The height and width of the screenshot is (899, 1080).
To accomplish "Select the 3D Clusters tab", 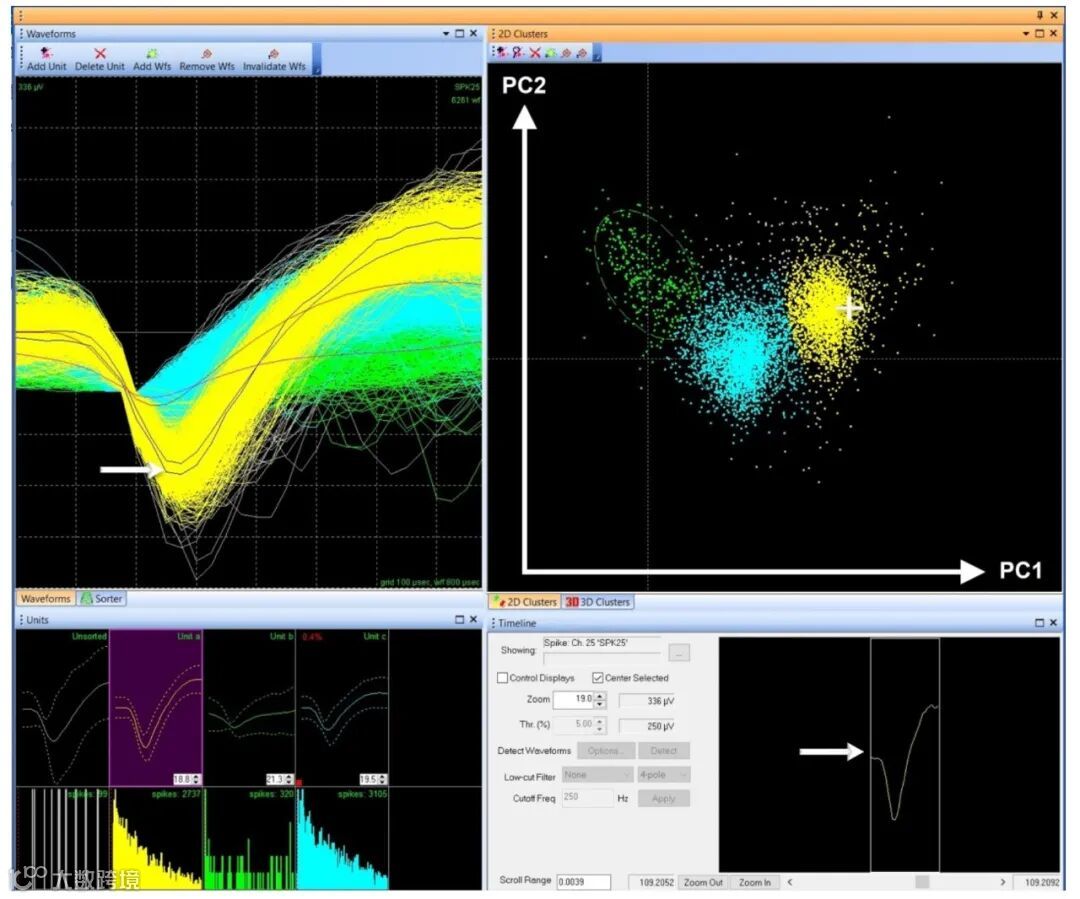I will [598, 602].
